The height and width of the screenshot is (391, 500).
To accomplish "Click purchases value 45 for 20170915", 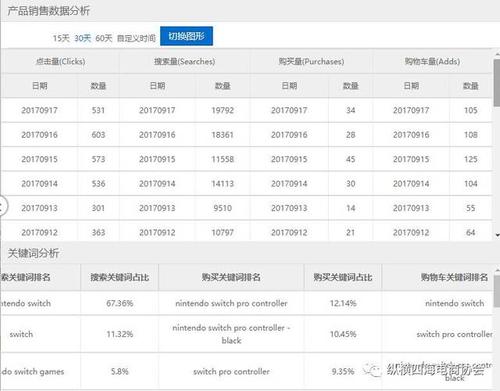I will [351, 159].
